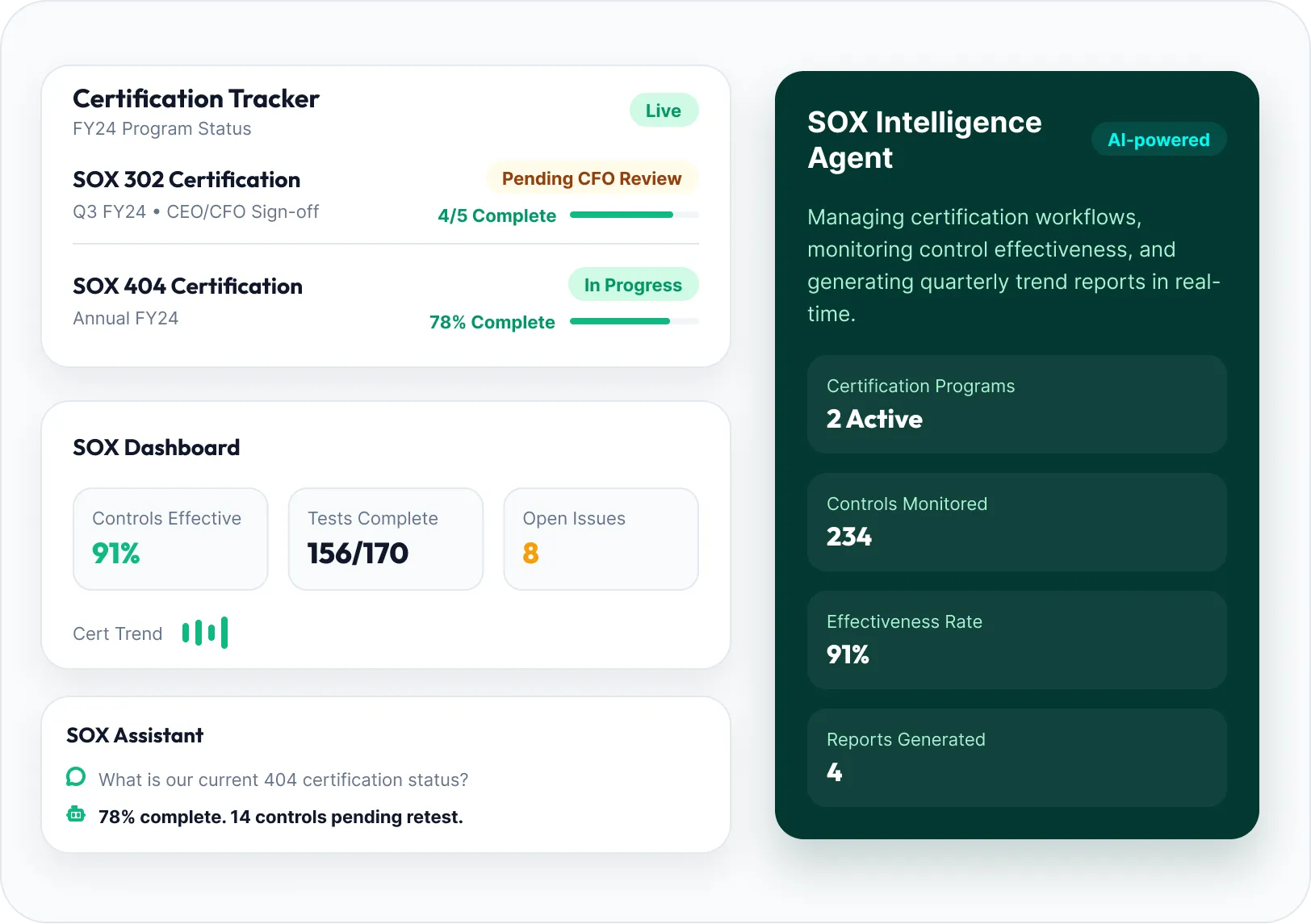Viewport: 1311px width, 924px height.
Task: Click the Cert Trend bar chart icon
Action: coord(205,633)
